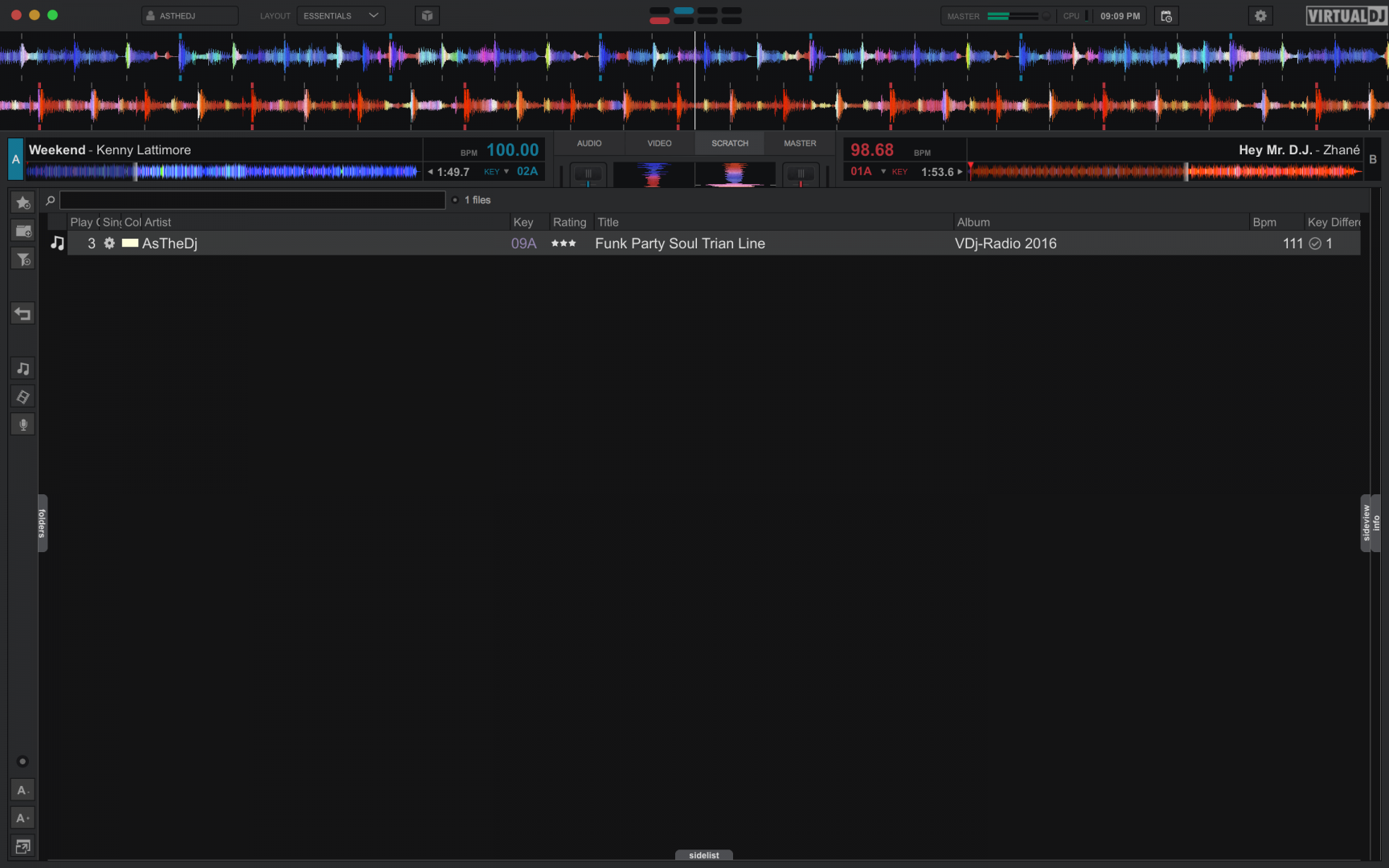The width and height of the screenshot is (1389, 868).
Task: Sort by the Play Count column header
Action: tap(84, 222)
